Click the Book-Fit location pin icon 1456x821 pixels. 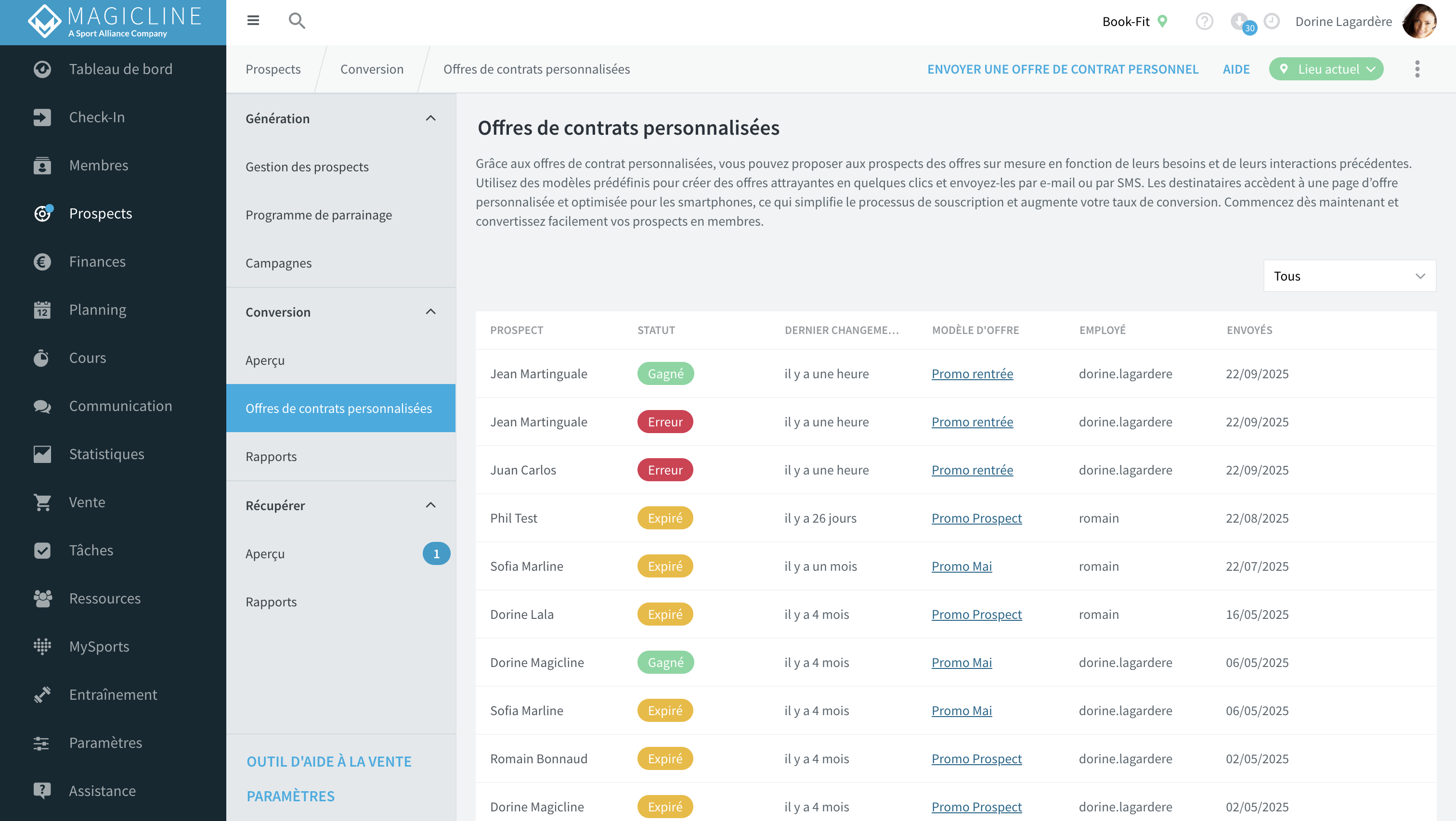coord(1162,22)
